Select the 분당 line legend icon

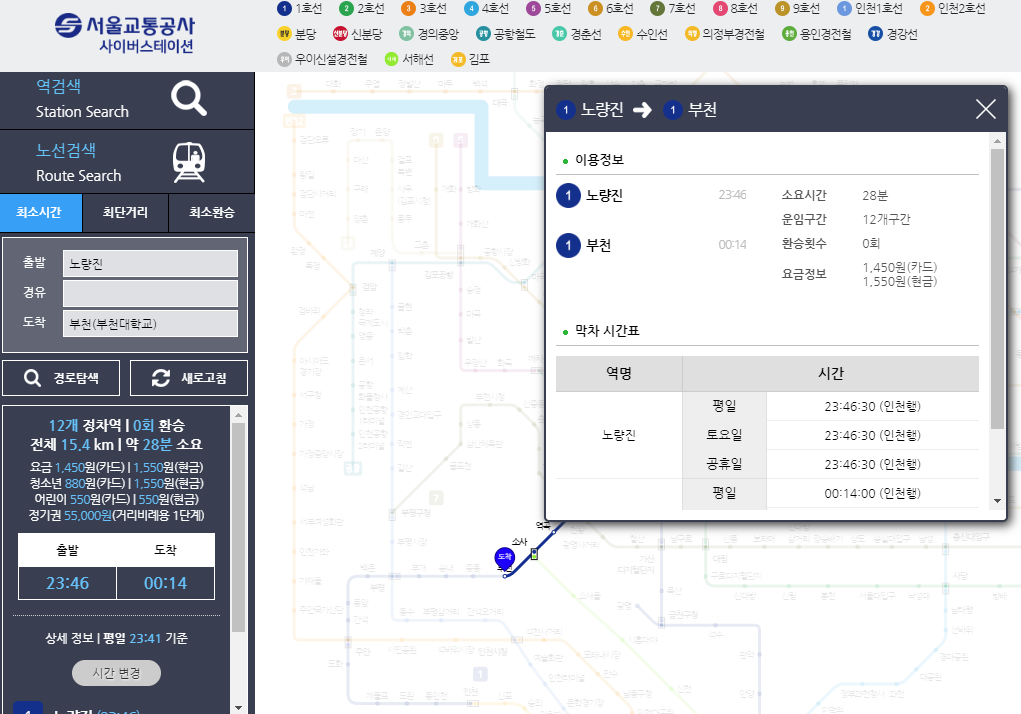click(284, 34)
